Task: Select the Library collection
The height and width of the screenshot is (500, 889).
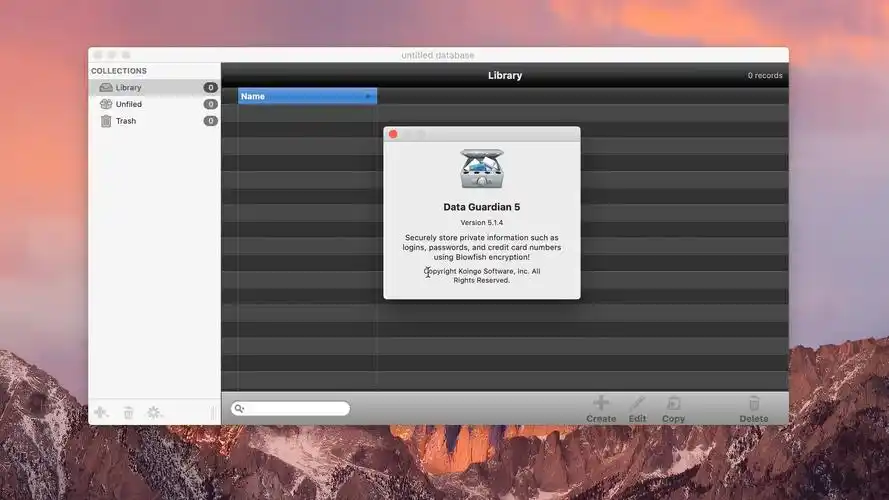Action: (128, 88)
